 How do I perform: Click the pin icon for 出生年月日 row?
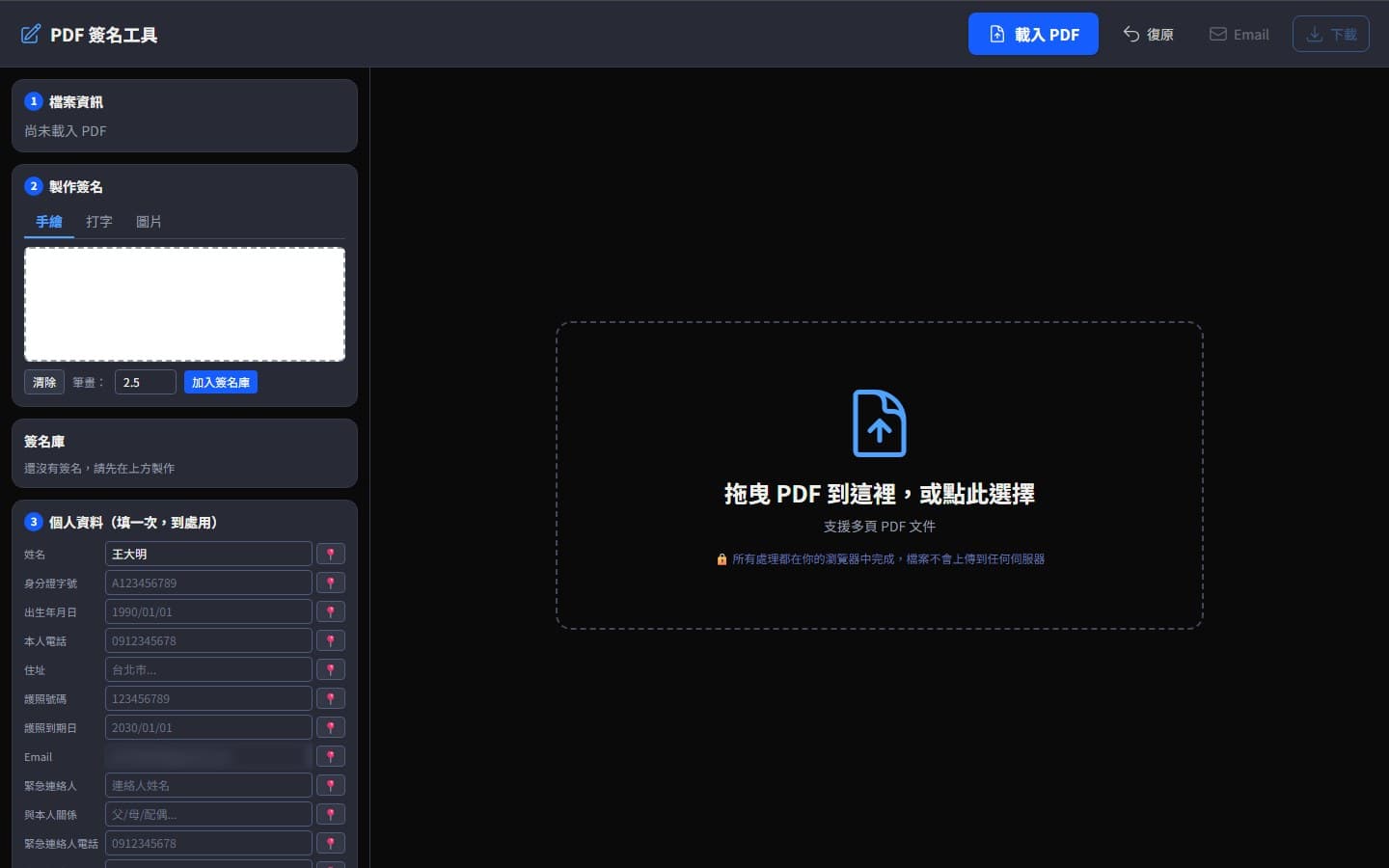[x=331, y=611]
